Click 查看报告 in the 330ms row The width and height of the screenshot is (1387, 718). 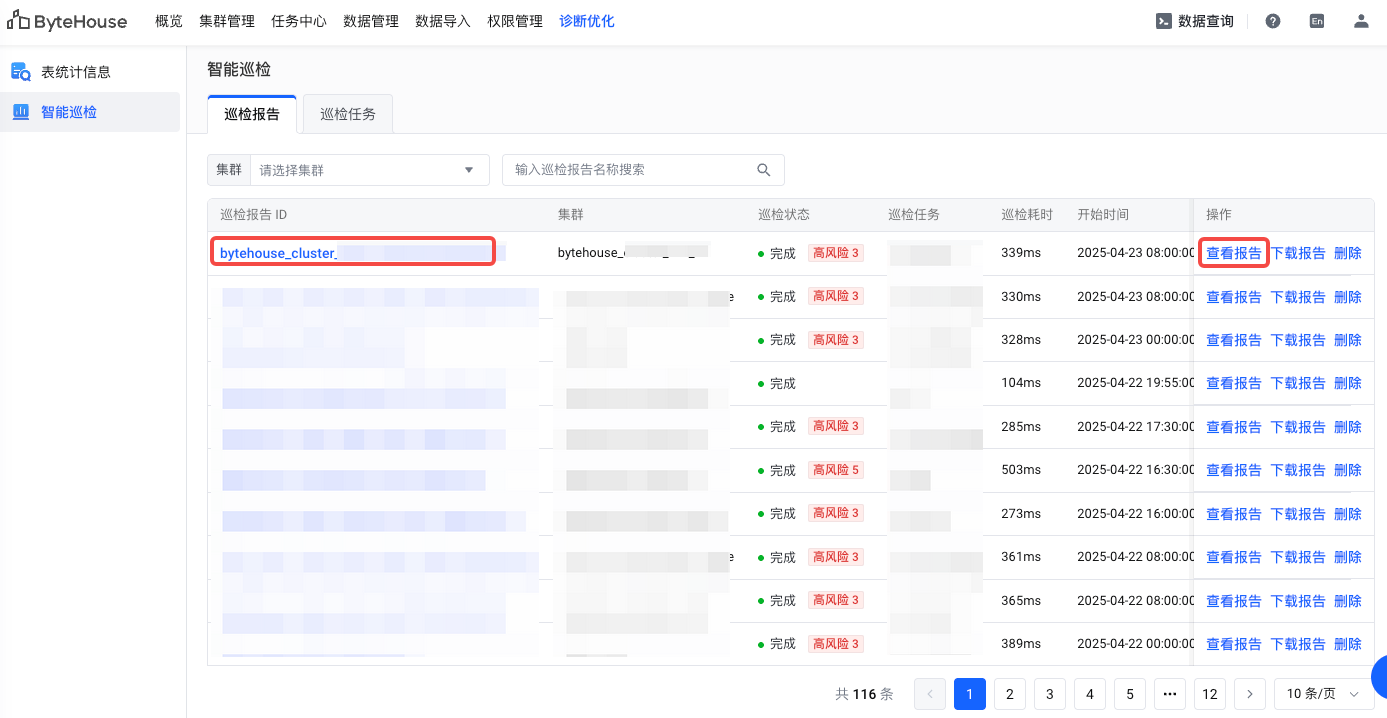1234,297
